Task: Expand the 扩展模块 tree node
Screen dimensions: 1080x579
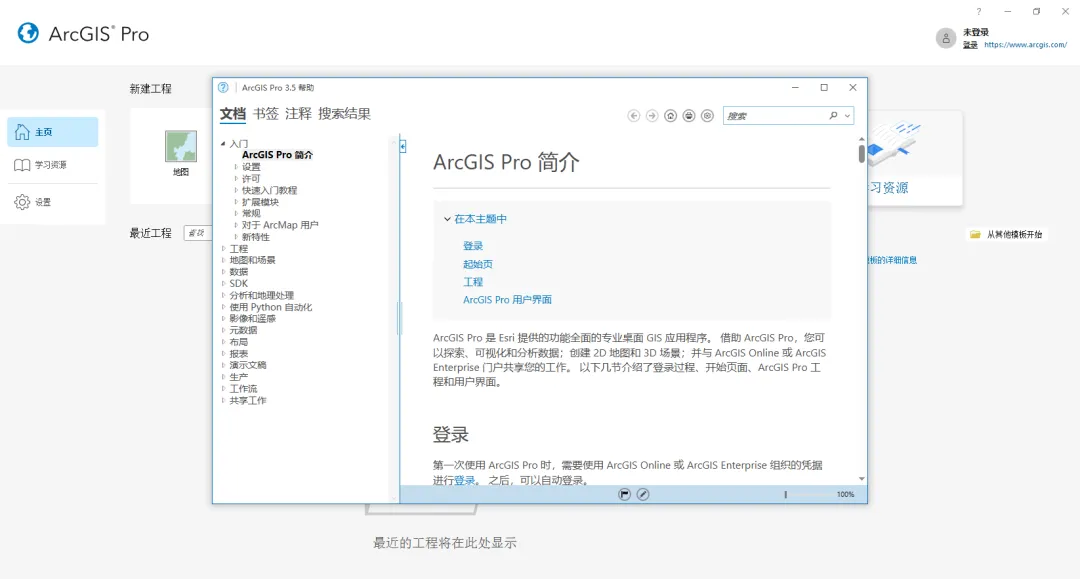Action: pos(236,202)
